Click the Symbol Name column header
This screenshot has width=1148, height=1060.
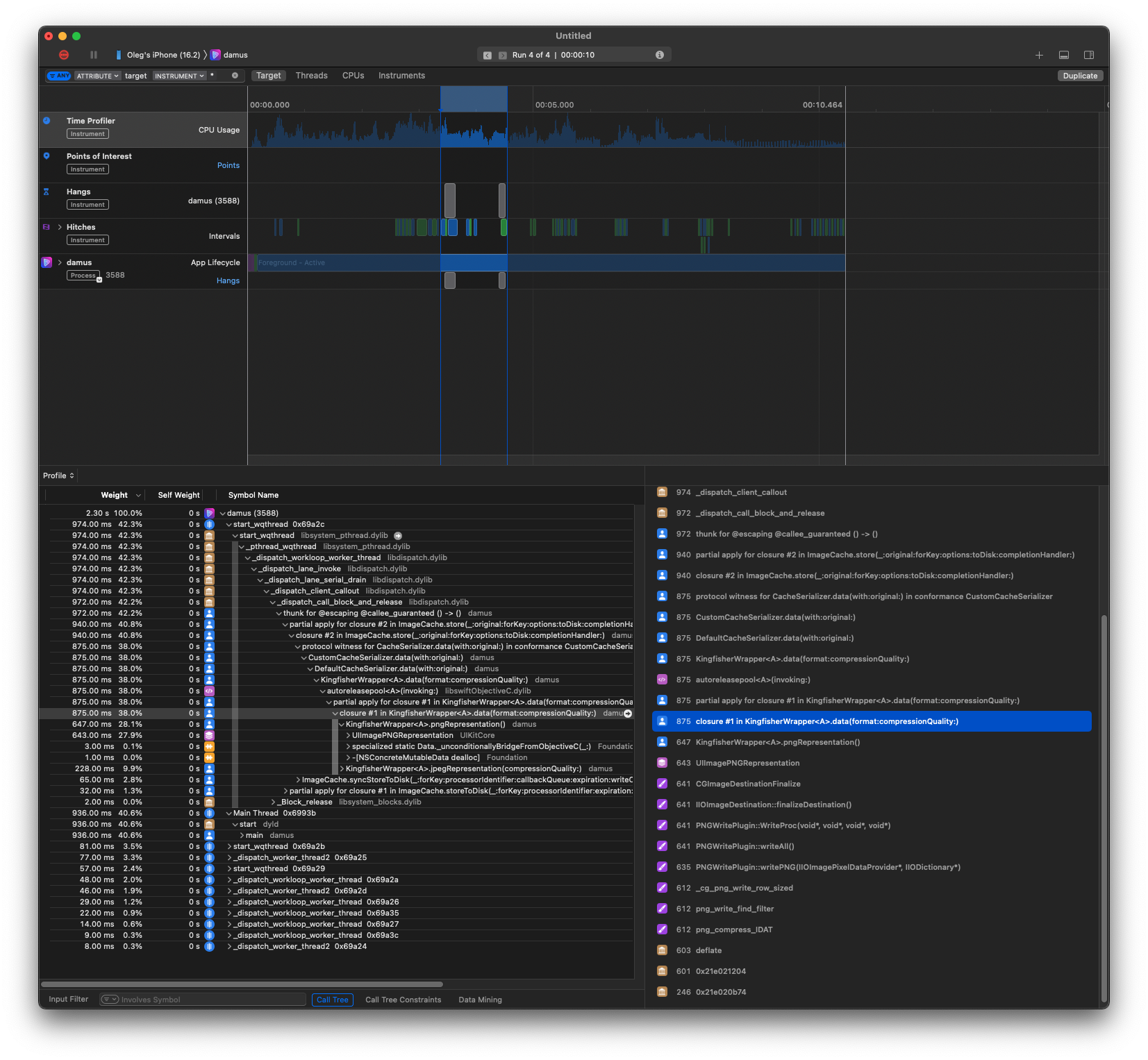[253, 495]
